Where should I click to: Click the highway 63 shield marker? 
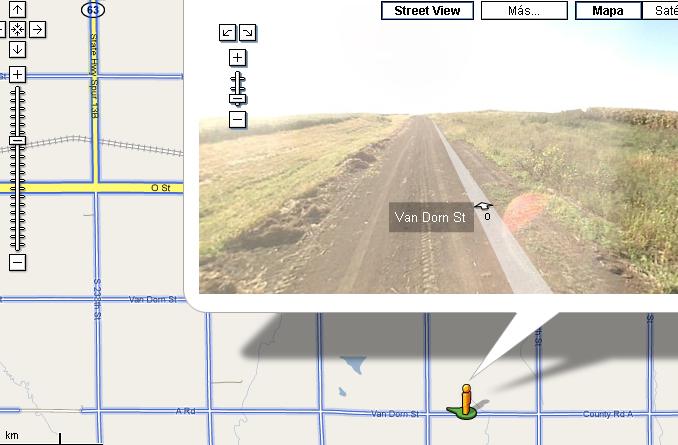click(93, 10)
